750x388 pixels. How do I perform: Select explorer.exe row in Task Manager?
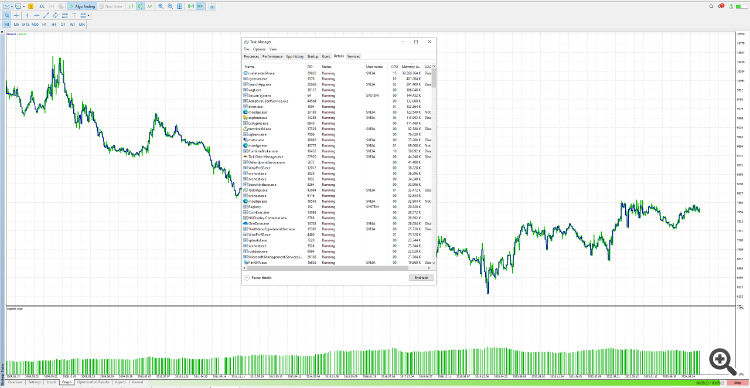(337, 118)
